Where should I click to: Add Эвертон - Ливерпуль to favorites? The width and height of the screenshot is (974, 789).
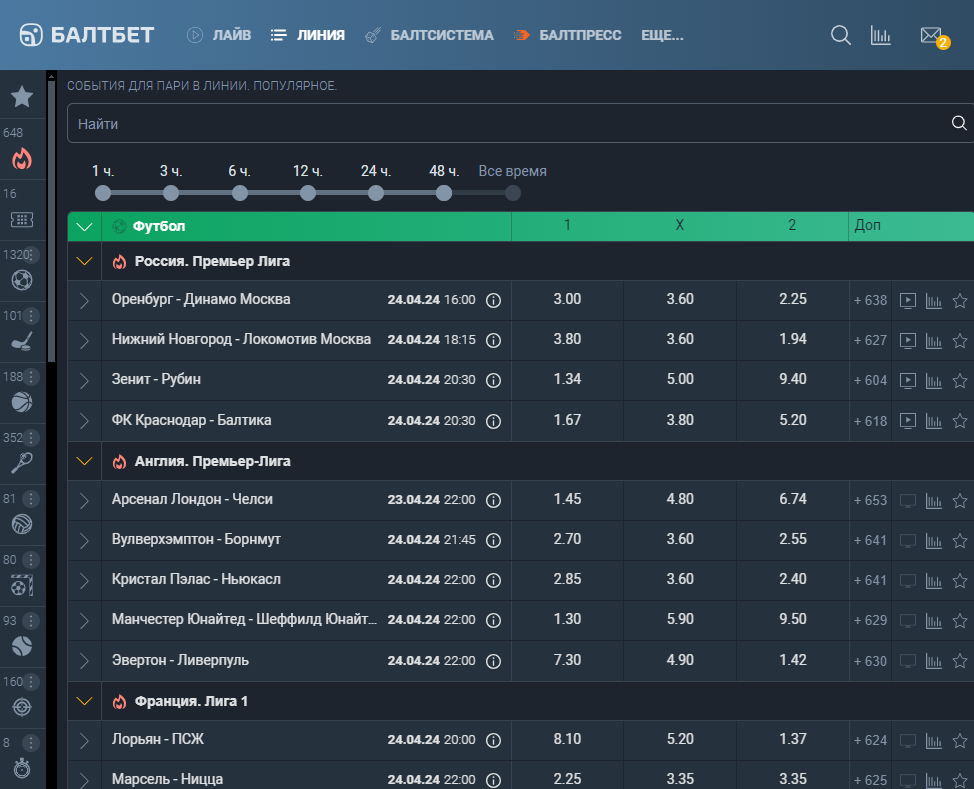coord(960,661)
